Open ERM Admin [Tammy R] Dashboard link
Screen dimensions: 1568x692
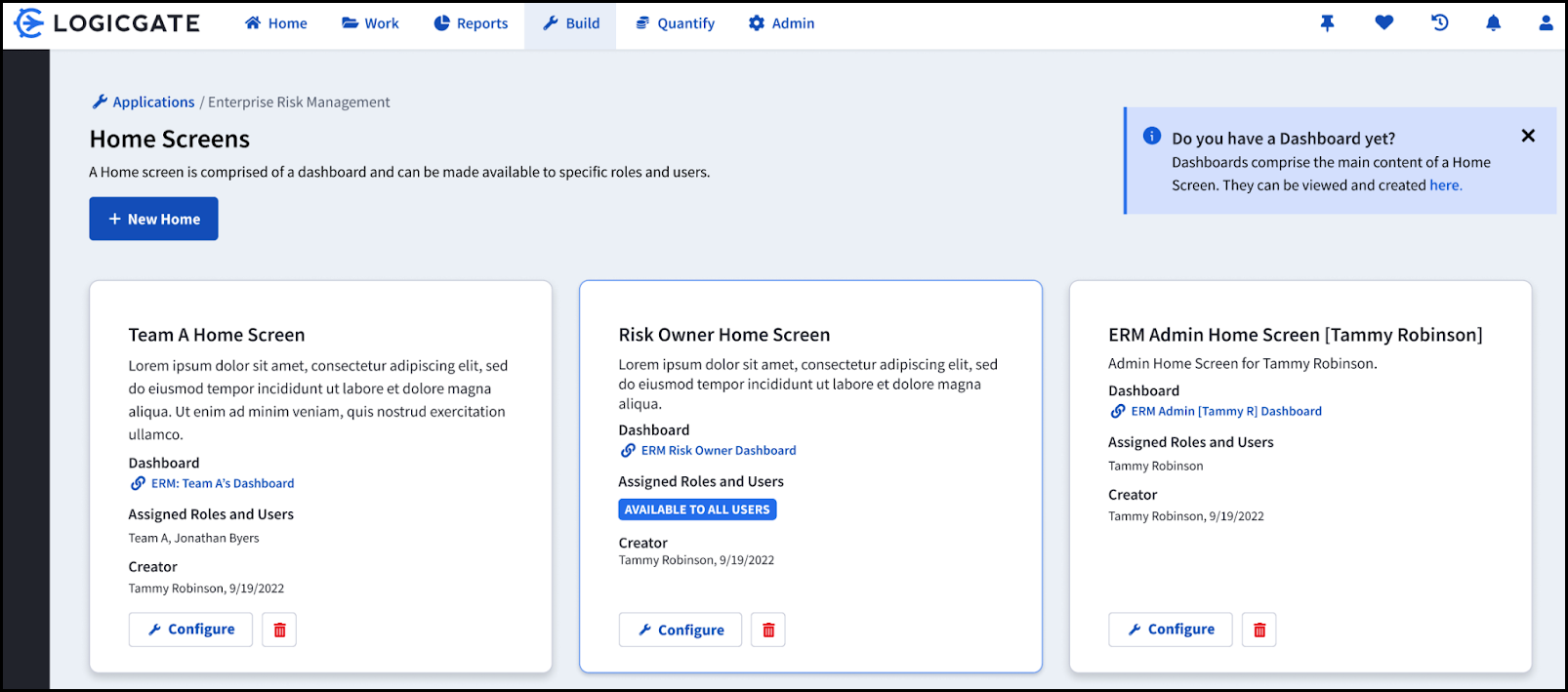[1226, 412]
